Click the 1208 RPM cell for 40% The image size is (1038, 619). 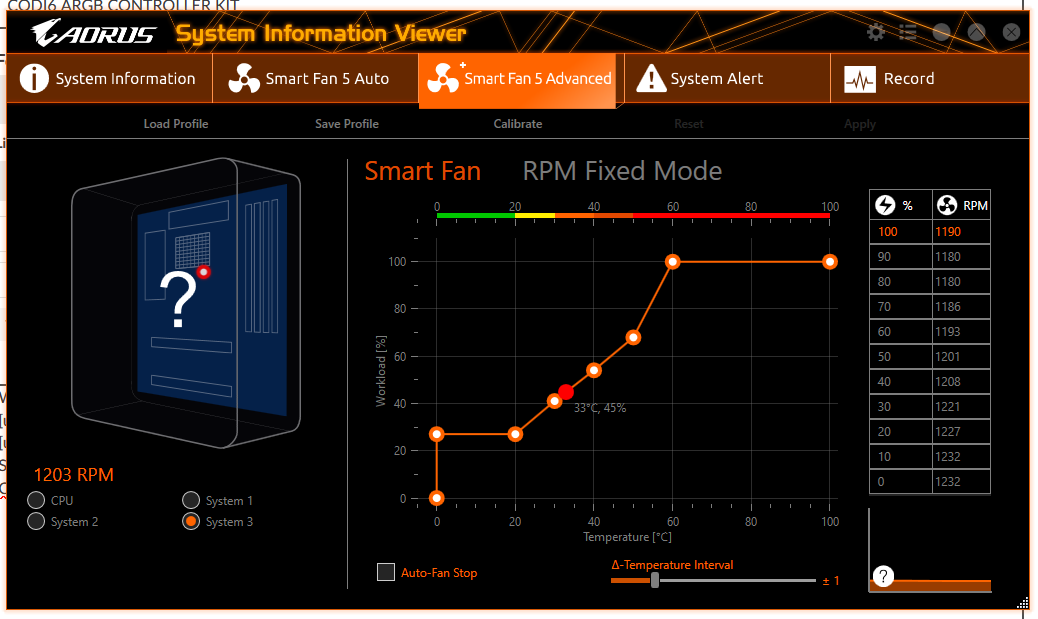961,382
